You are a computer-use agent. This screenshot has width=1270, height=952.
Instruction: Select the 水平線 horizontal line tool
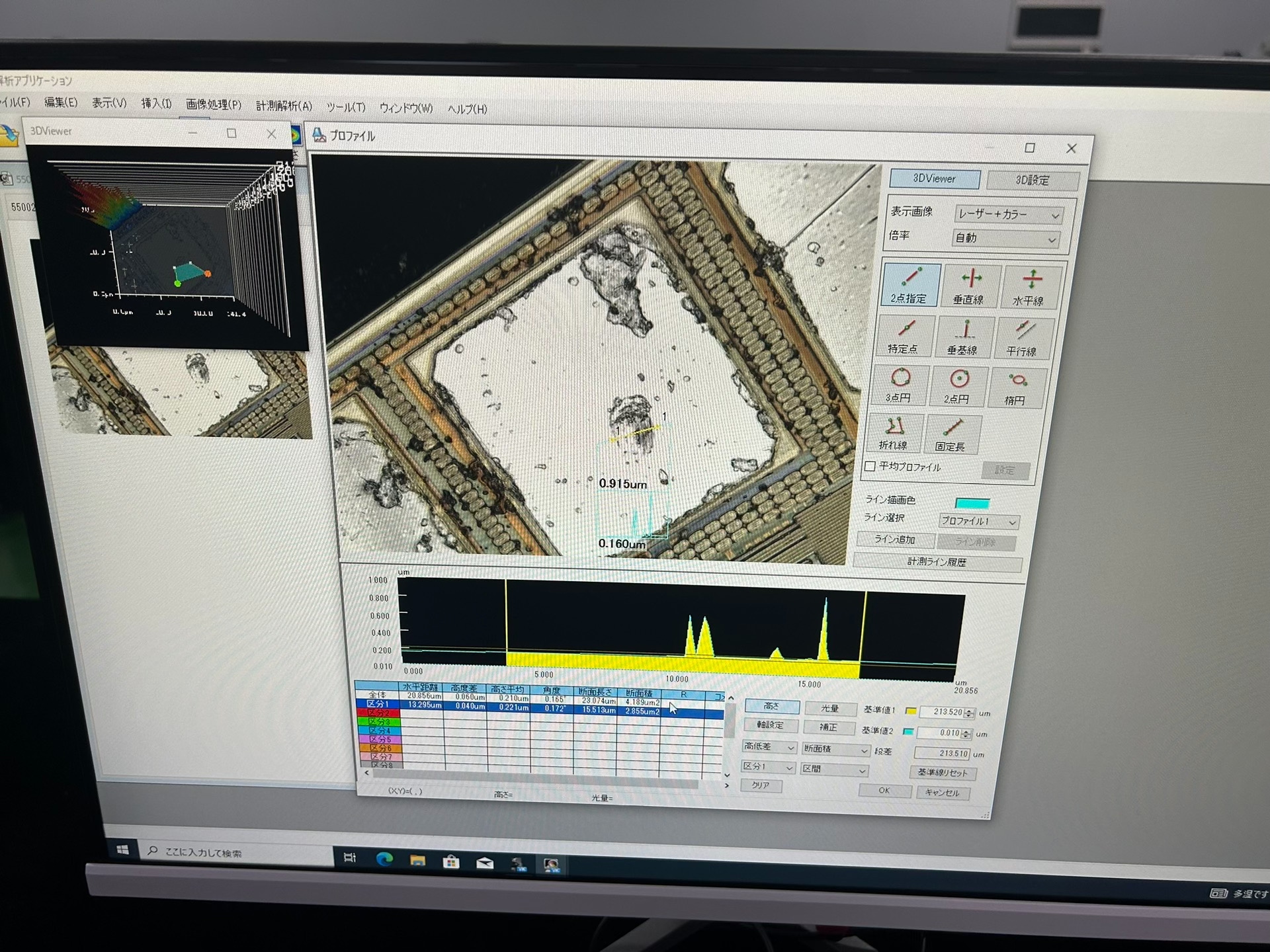tap(1029, 287)
